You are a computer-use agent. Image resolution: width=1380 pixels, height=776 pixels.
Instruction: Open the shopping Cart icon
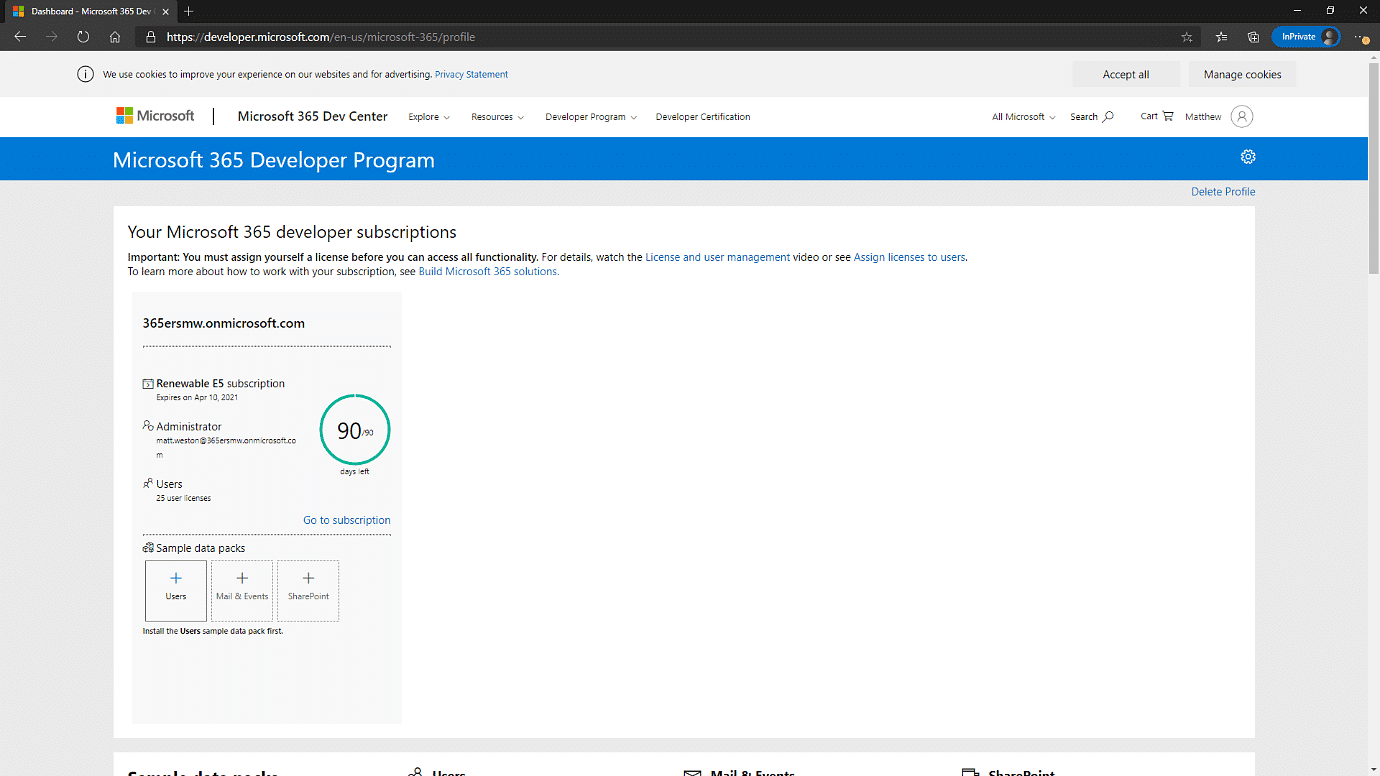1167,117
